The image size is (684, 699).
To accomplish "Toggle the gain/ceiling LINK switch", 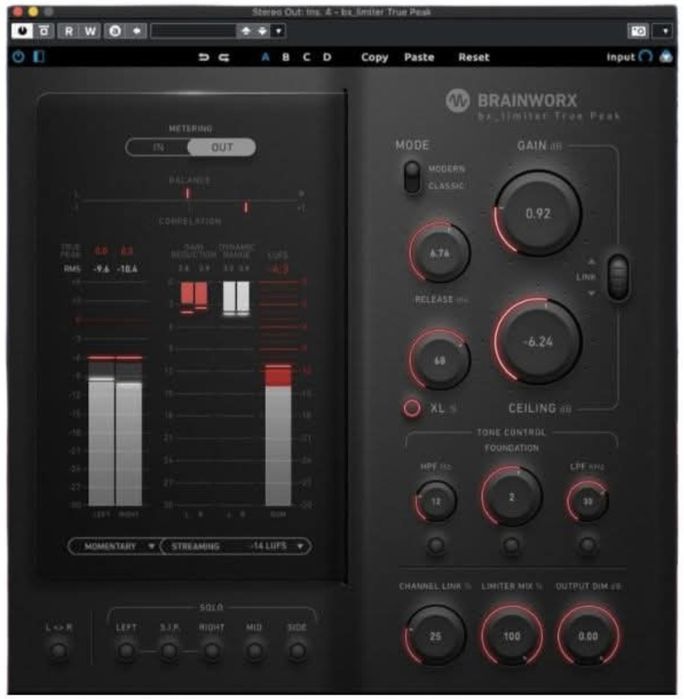I will (x=618, y=276).
